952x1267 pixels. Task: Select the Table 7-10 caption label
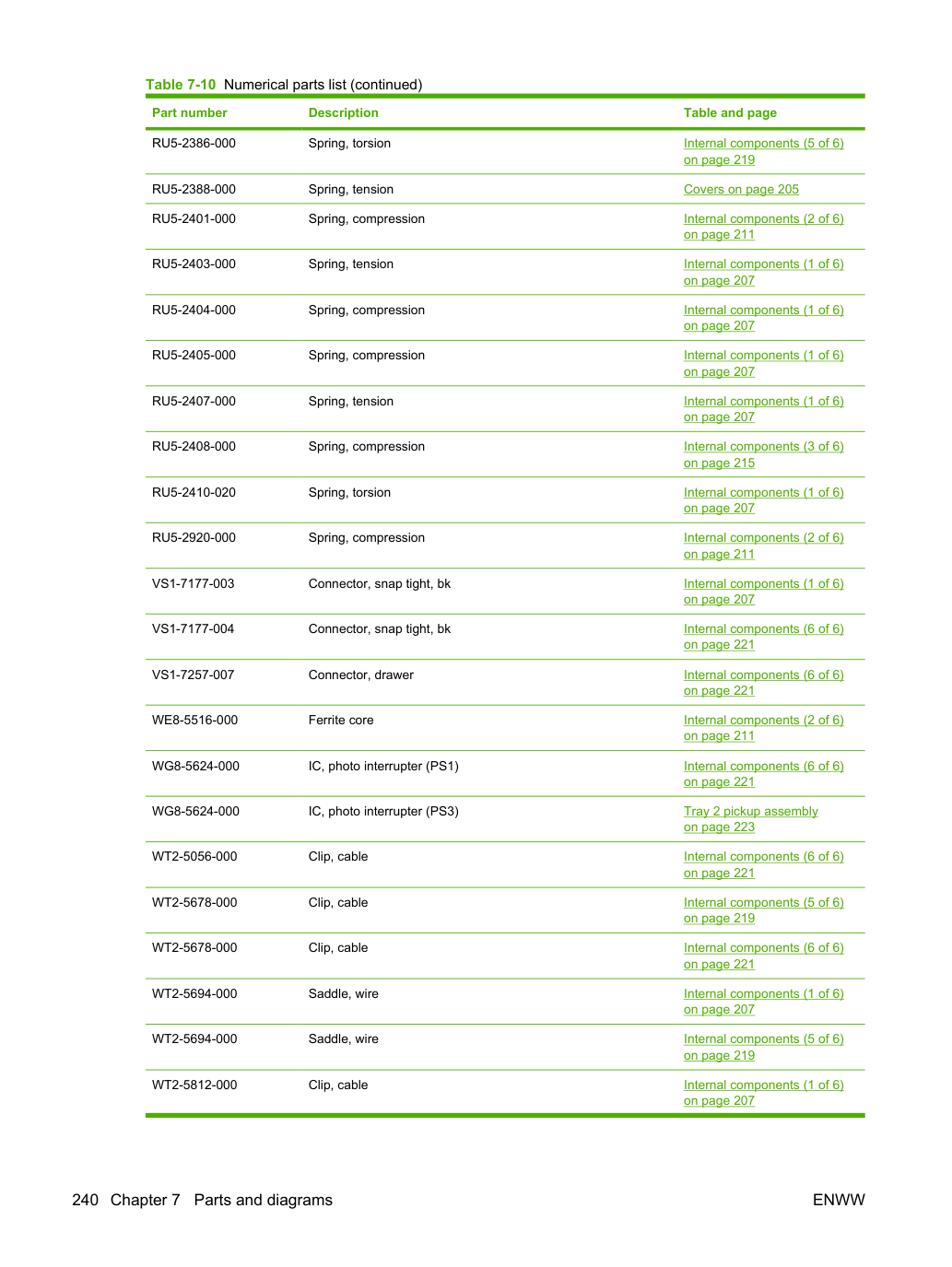tap(181, 85)
